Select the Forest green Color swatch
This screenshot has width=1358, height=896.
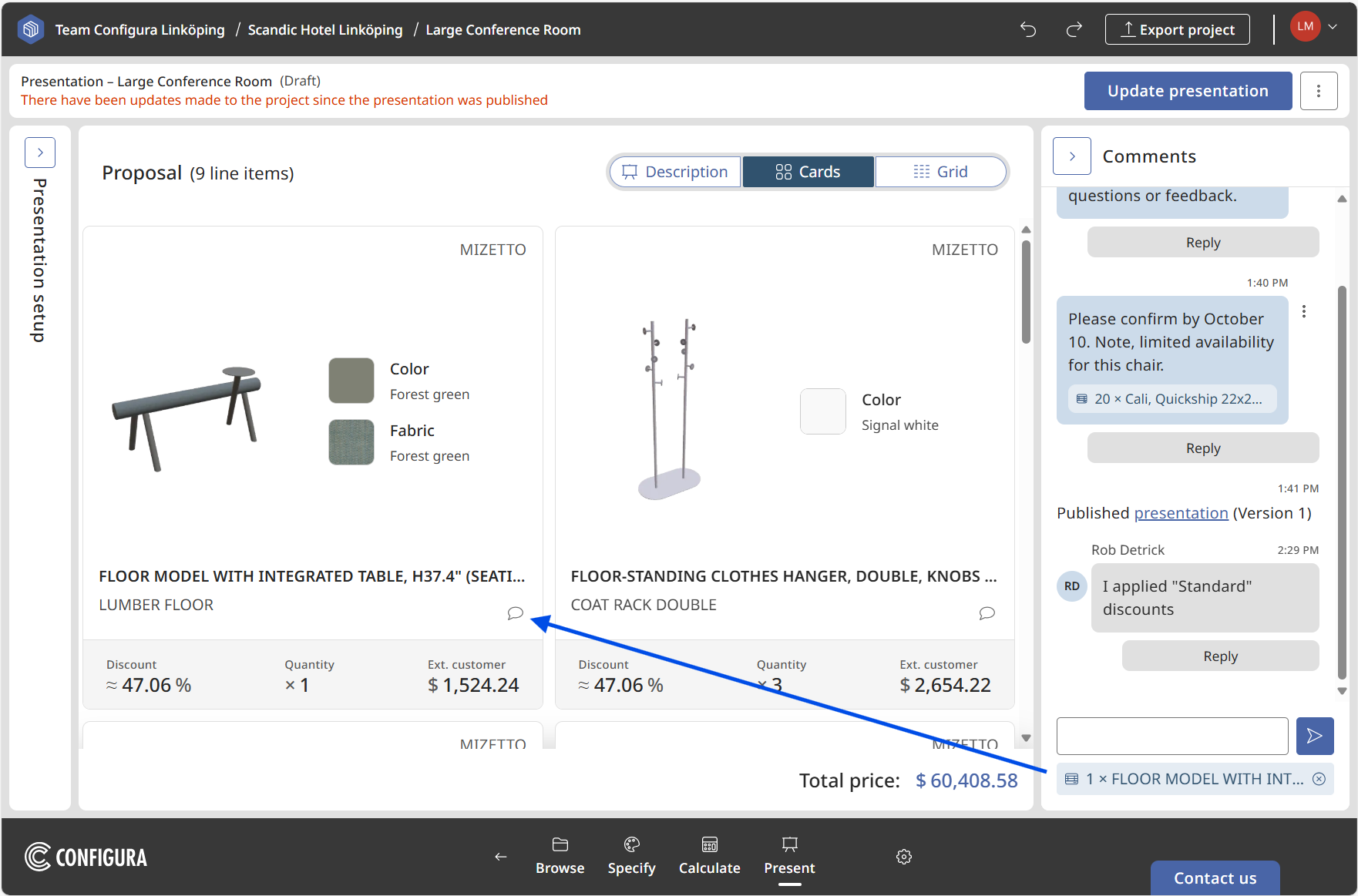pos(351,381)
